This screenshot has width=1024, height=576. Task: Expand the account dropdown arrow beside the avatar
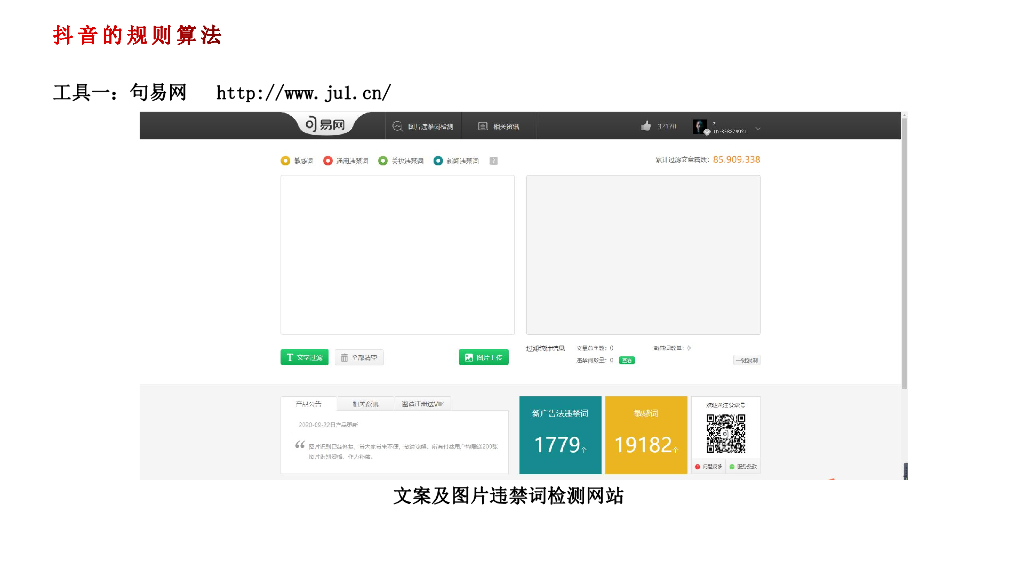click(x=758, y=129)
